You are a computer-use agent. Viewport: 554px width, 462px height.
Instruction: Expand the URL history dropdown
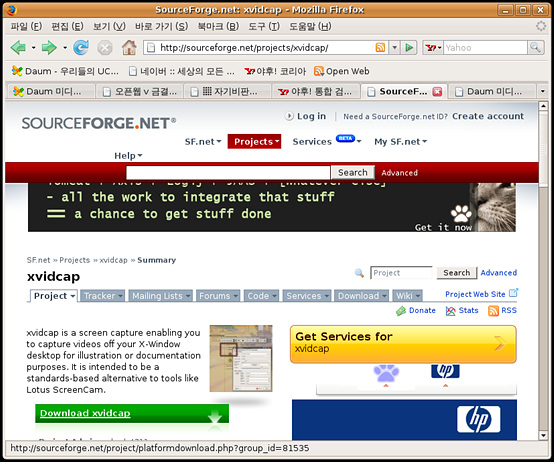pyautogui.click(x=395, y=47)
